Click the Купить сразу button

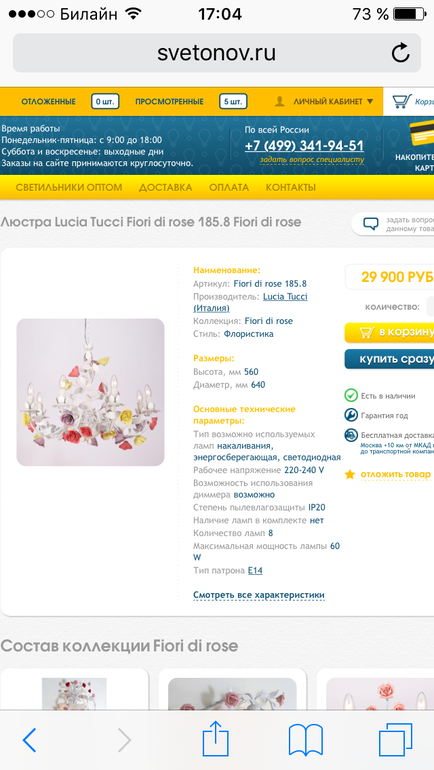pos(389,359)
